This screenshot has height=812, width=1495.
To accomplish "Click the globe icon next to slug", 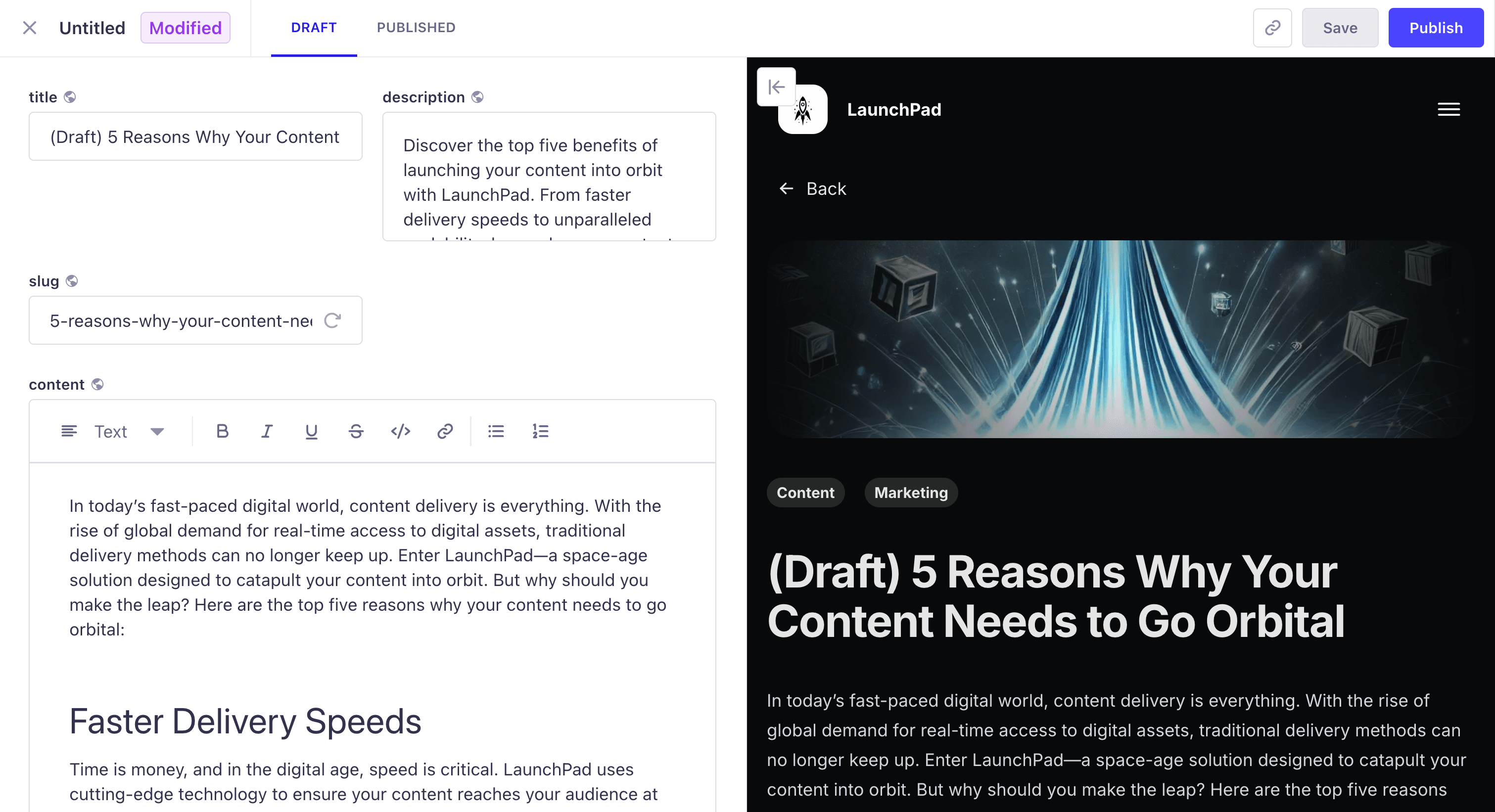I will tap(72, 281).
